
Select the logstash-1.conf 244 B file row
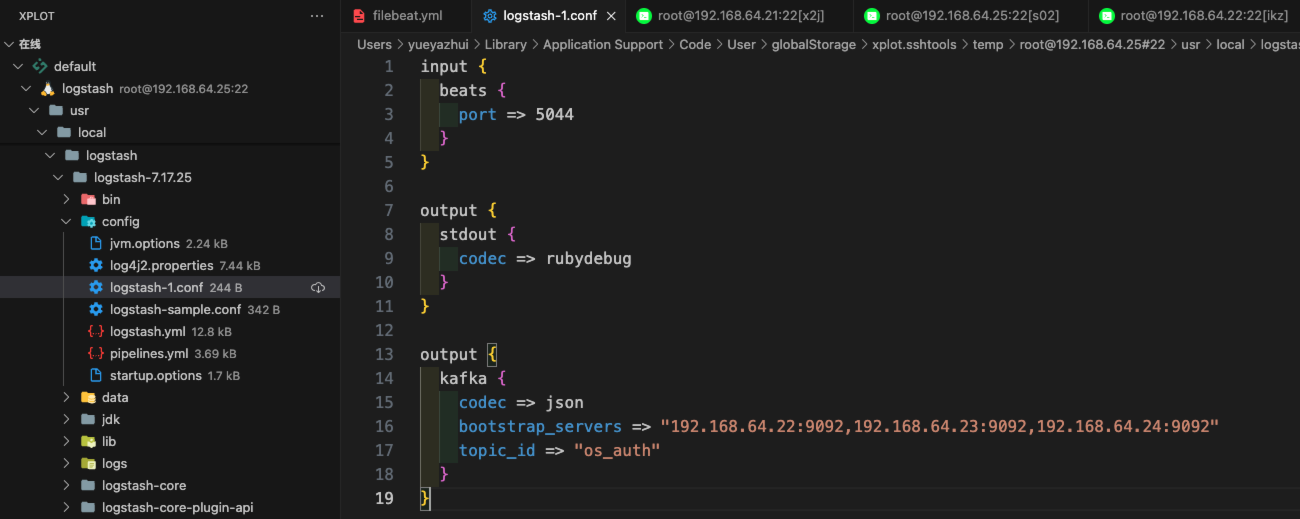(x=170, y=288)
